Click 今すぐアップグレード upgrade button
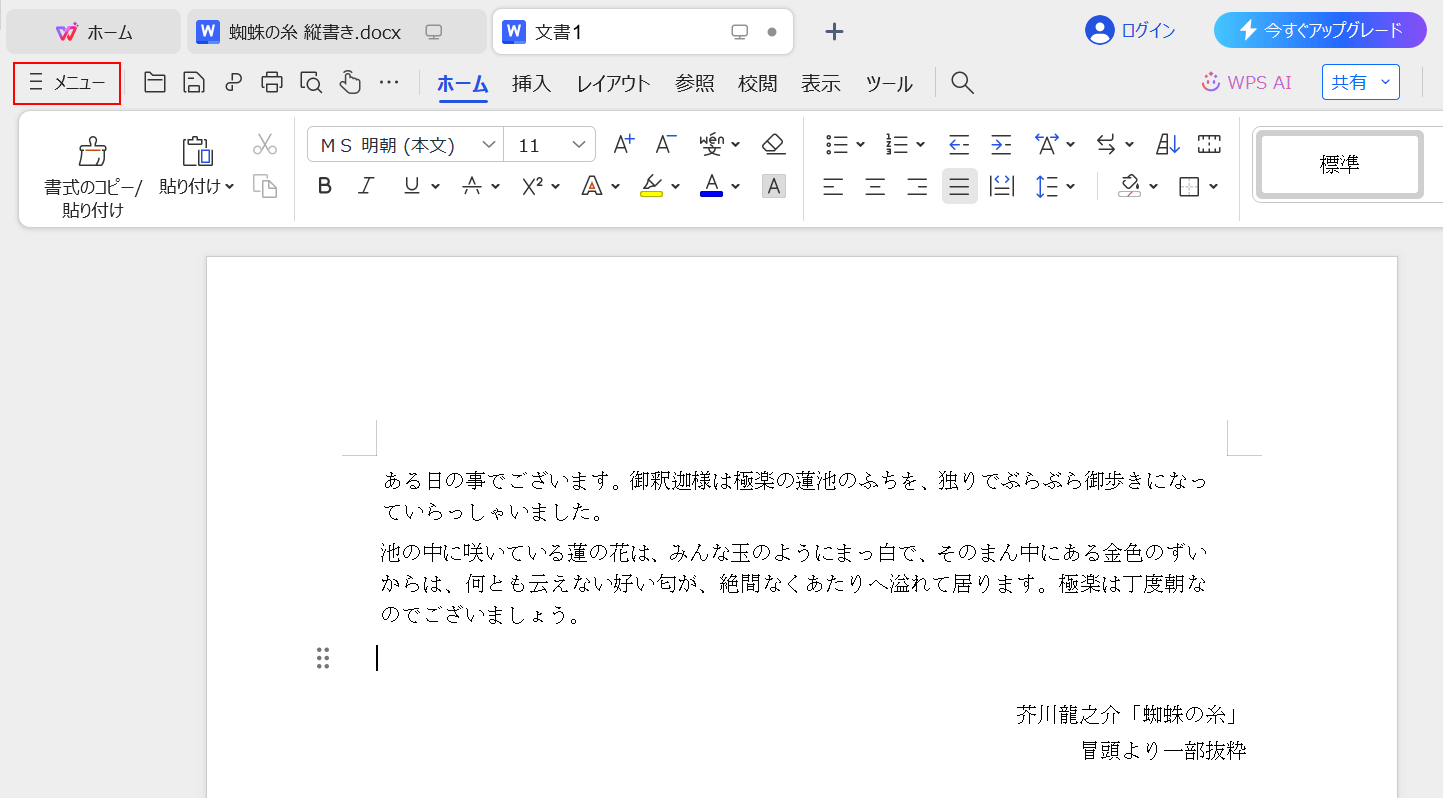 (1320, 30)
